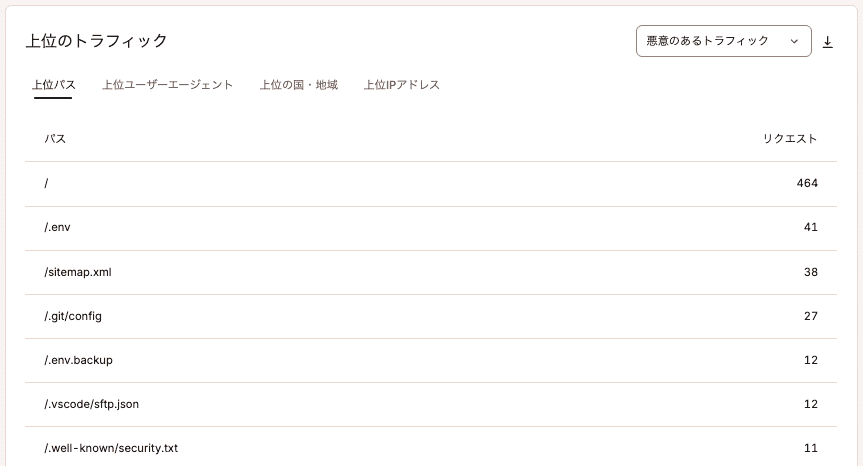Open the 上位IPアドレス tab

(x=402, y=85)
